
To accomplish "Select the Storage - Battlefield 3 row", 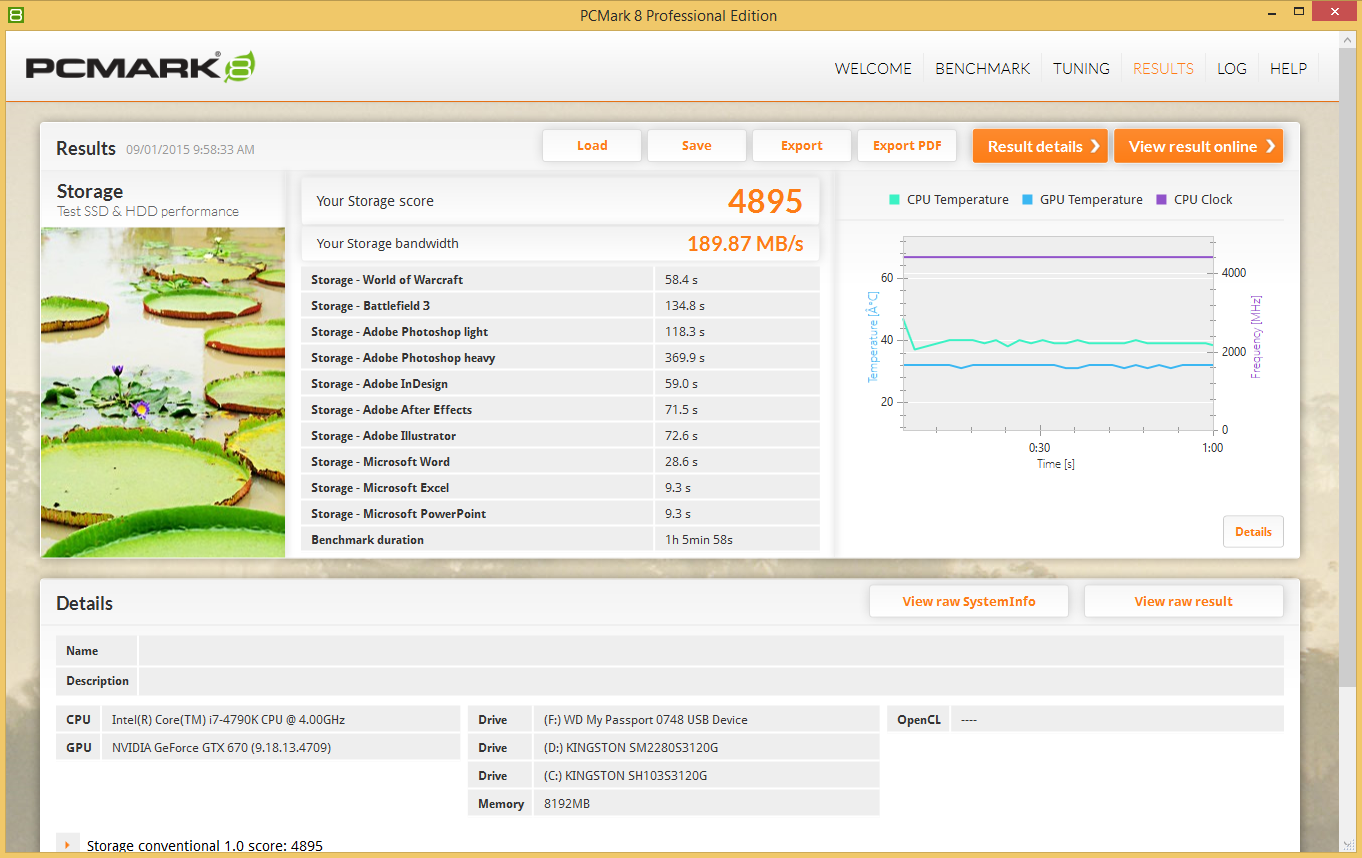I will click(x=560, y=306).
